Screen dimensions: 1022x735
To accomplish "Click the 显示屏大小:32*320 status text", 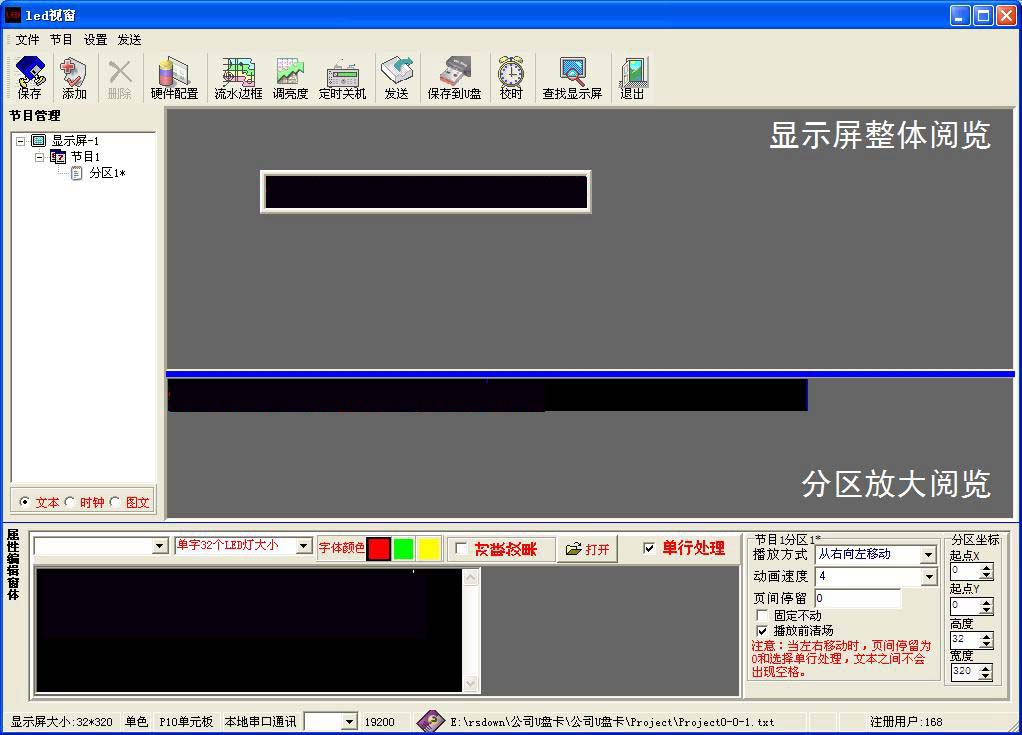I will click(x=61, y=722).
